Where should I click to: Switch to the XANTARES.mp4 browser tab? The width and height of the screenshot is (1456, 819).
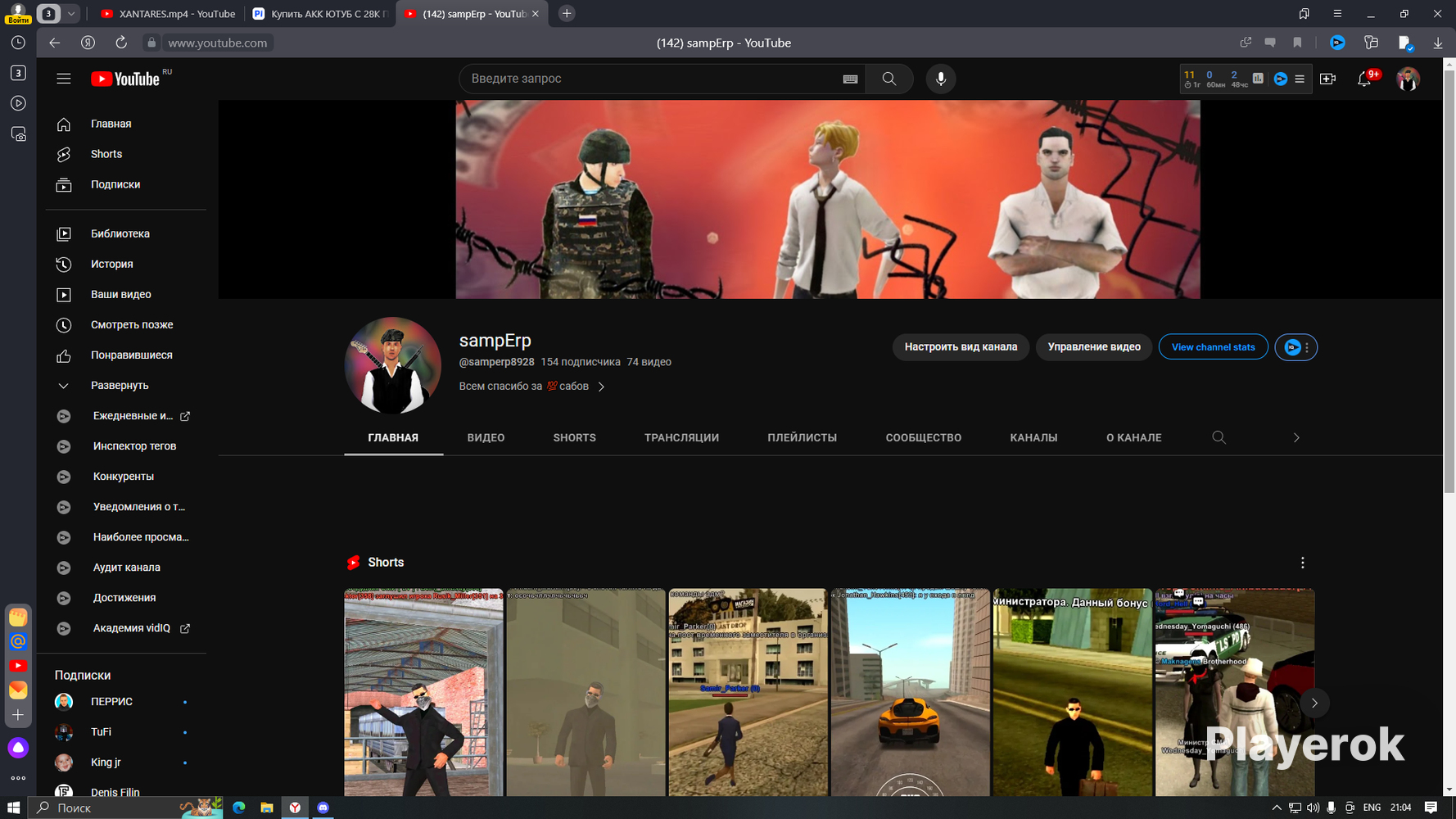tap(168, 14)
